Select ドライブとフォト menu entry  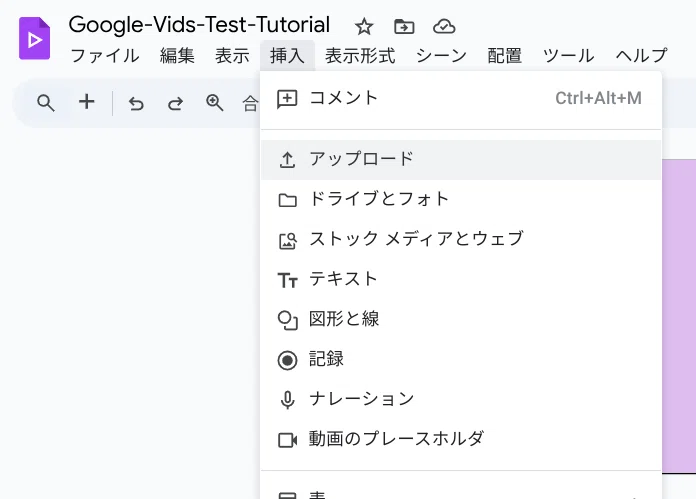coord(461,200)
